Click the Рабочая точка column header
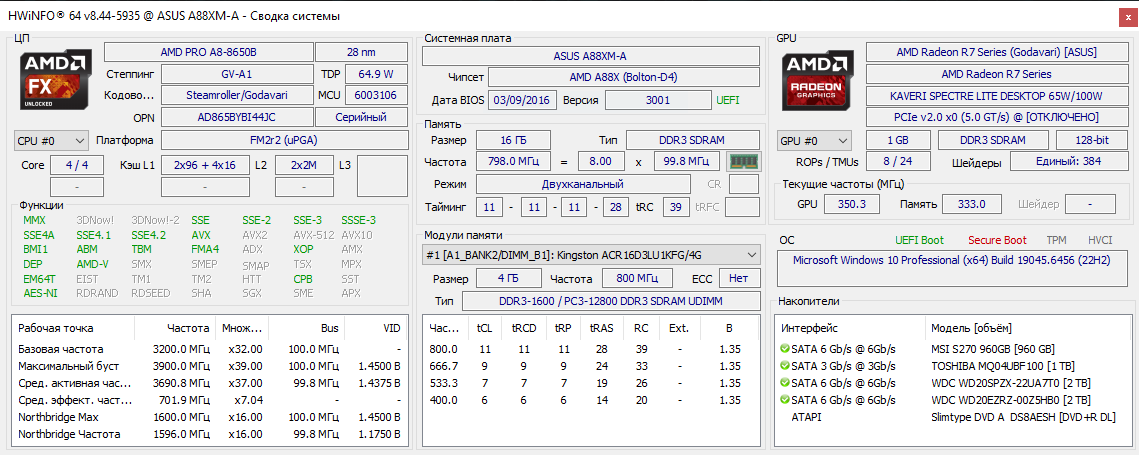This screenshot has width=1139, height=455. (x=74, y=329)
